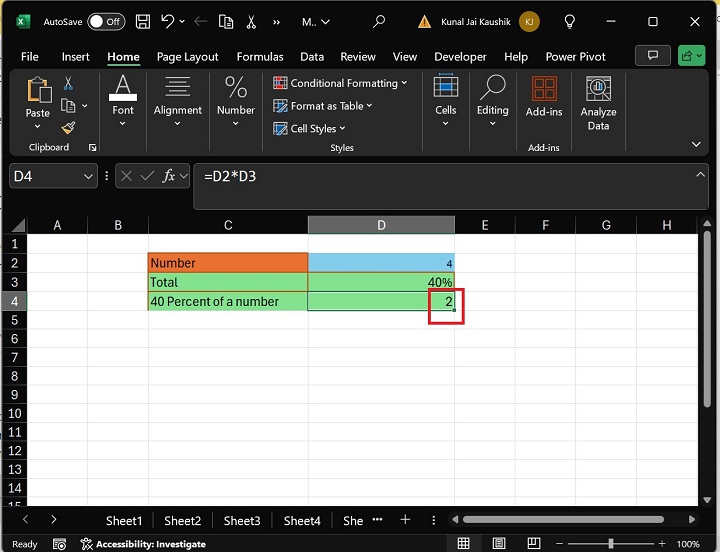Open the search magnifier in title bar

[379, 21]
